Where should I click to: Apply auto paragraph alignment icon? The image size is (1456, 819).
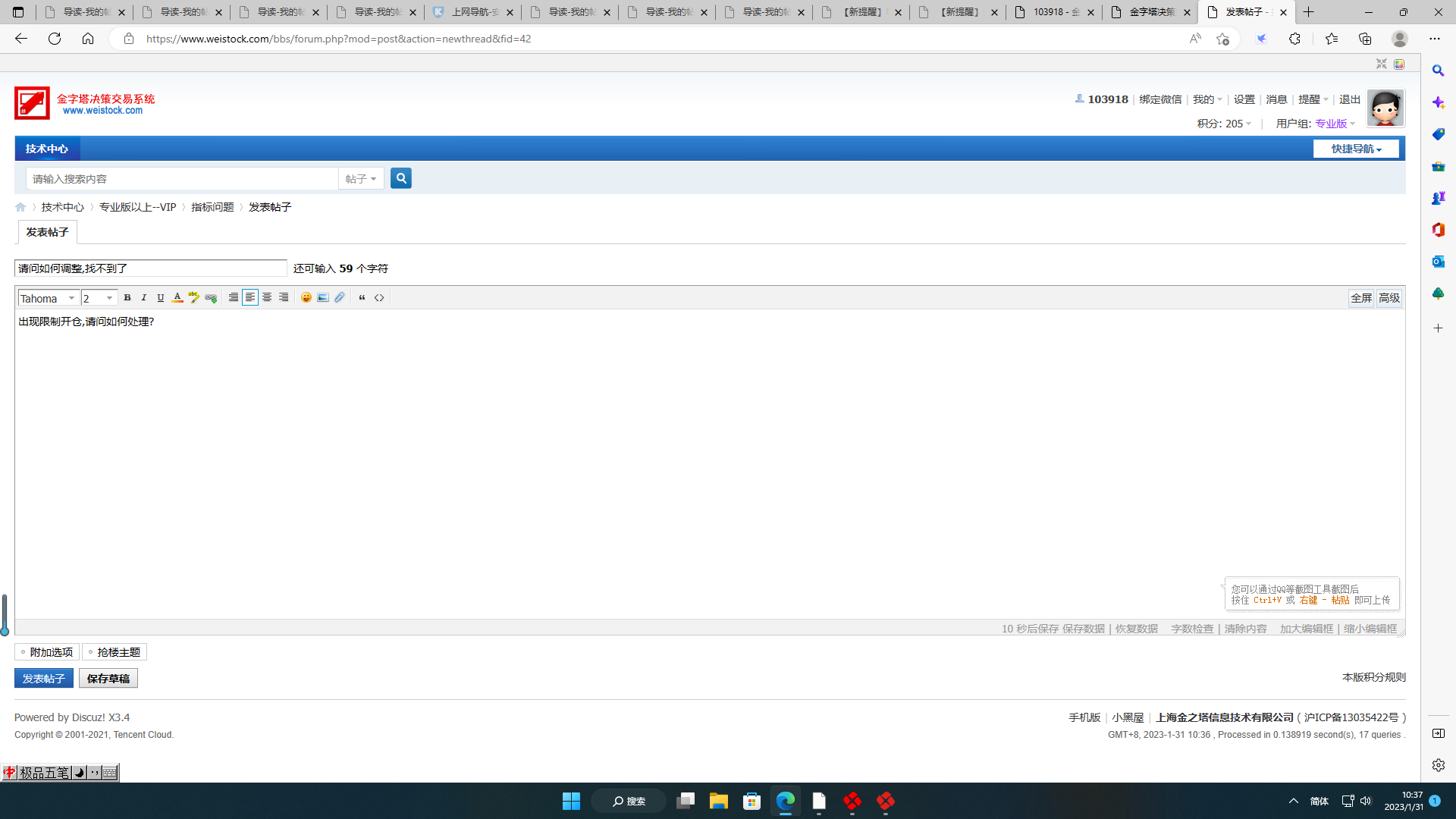[x=234, y=298]
